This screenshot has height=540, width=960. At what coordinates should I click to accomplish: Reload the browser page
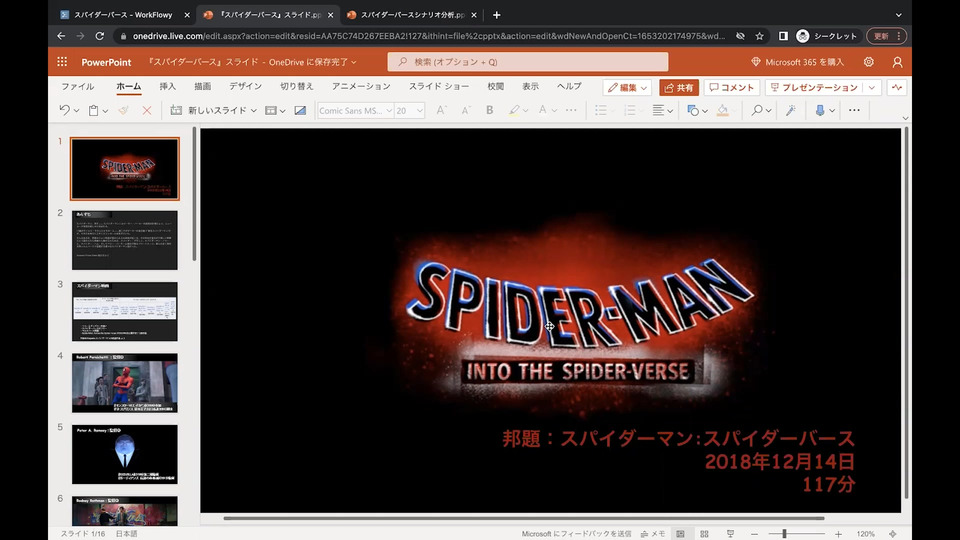[99, 36]
